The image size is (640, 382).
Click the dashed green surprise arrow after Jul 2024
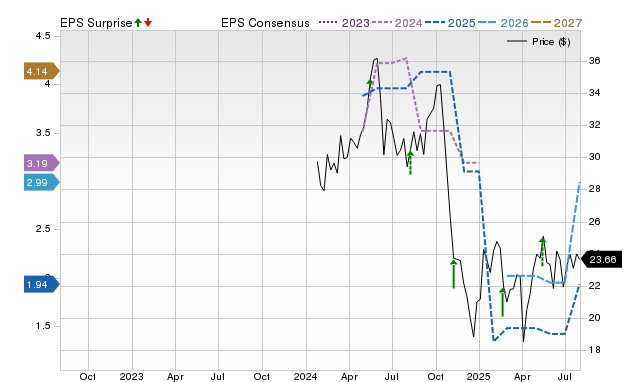tap(411, 163)
